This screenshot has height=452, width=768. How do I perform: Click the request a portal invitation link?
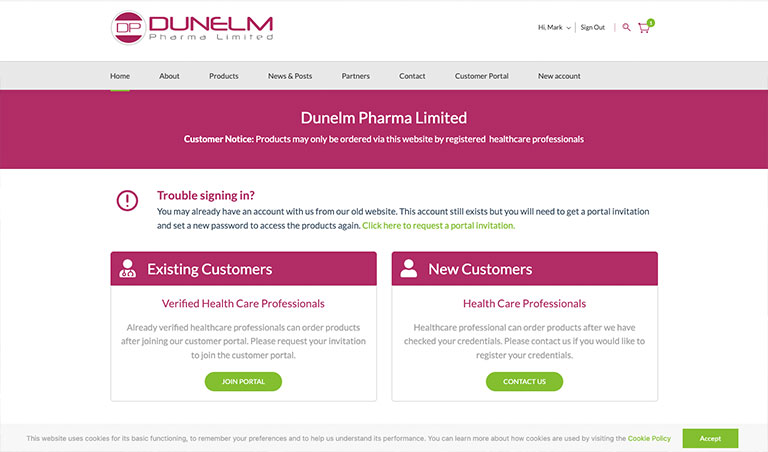[x=438, y=226]
